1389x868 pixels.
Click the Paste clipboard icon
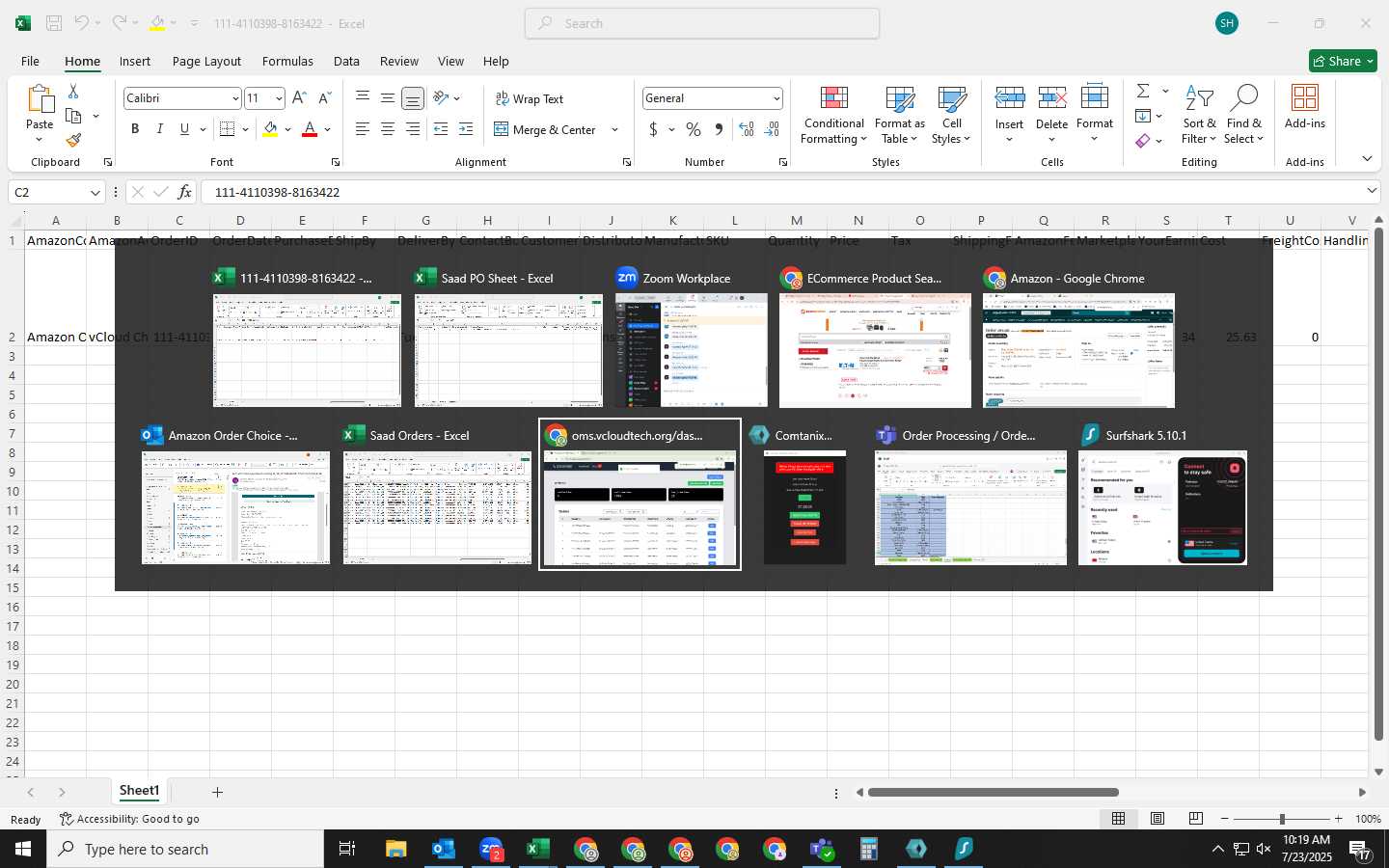[40, 98]
